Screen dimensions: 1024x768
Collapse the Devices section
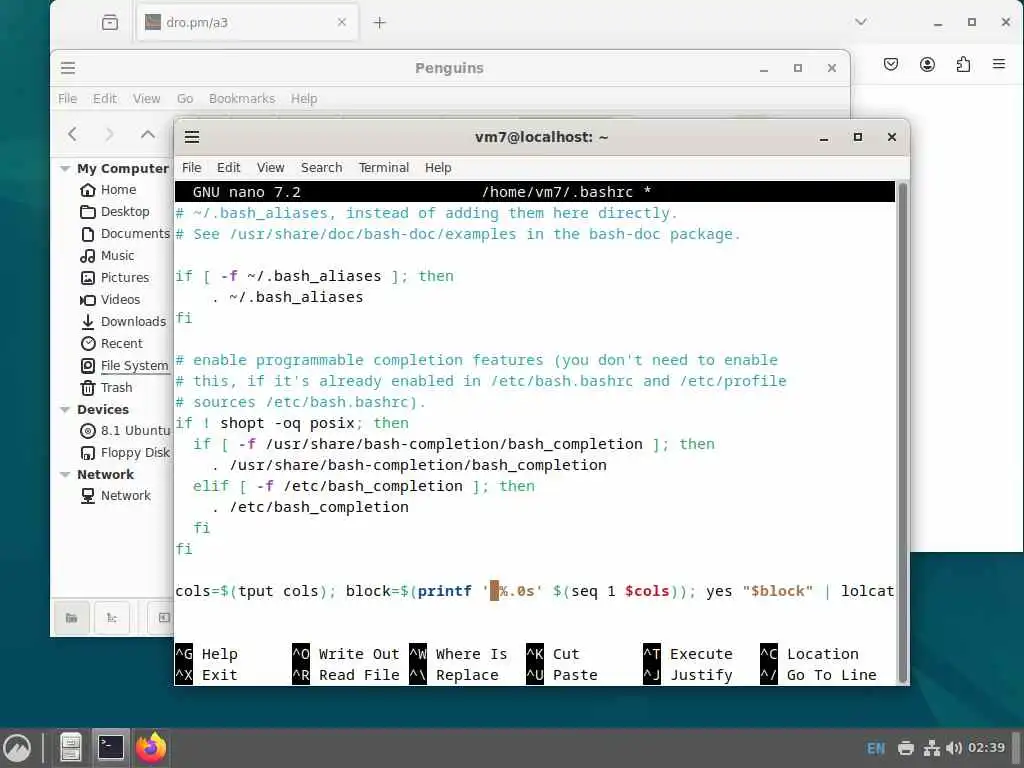point(65,409)
